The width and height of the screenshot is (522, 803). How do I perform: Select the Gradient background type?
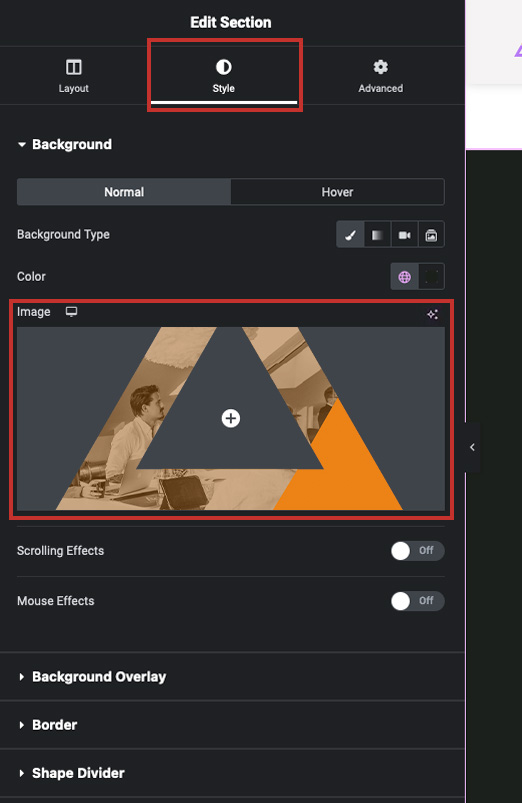coord(378,235)
